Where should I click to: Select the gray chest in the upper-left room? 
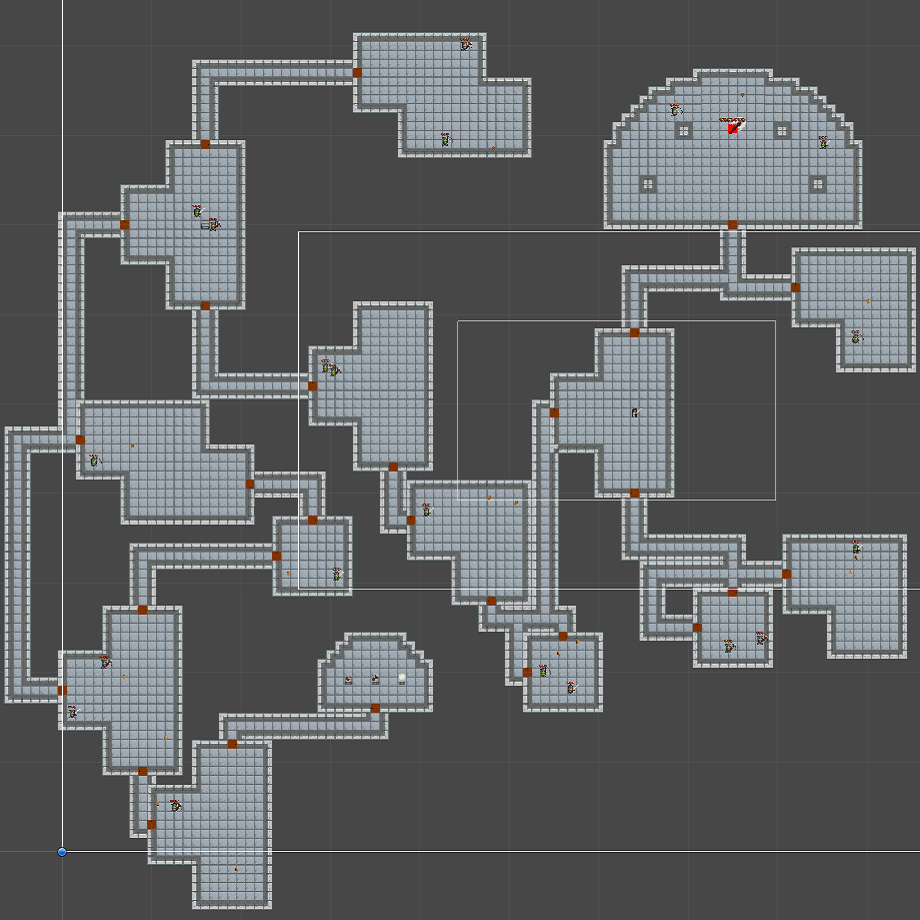coord(207,225)
